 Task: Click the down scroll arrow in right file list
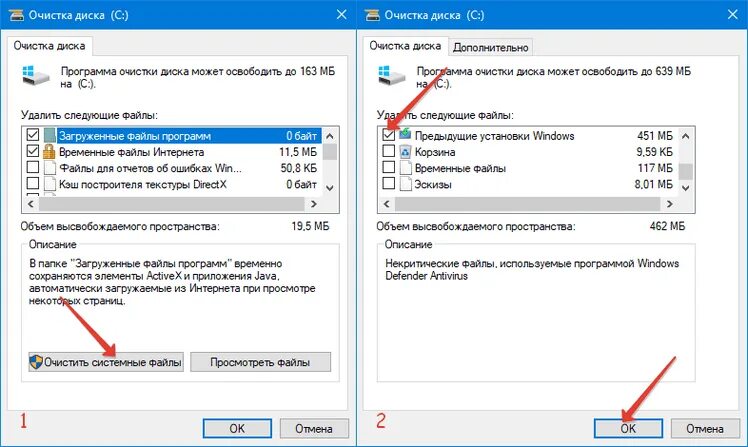pos(686,188)
